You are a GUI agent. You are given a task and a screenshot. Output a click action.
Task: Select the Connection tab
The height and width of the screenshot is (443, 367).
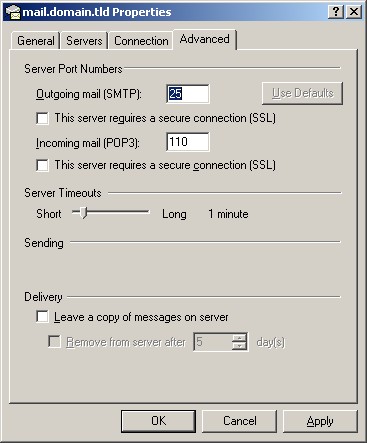141,41
